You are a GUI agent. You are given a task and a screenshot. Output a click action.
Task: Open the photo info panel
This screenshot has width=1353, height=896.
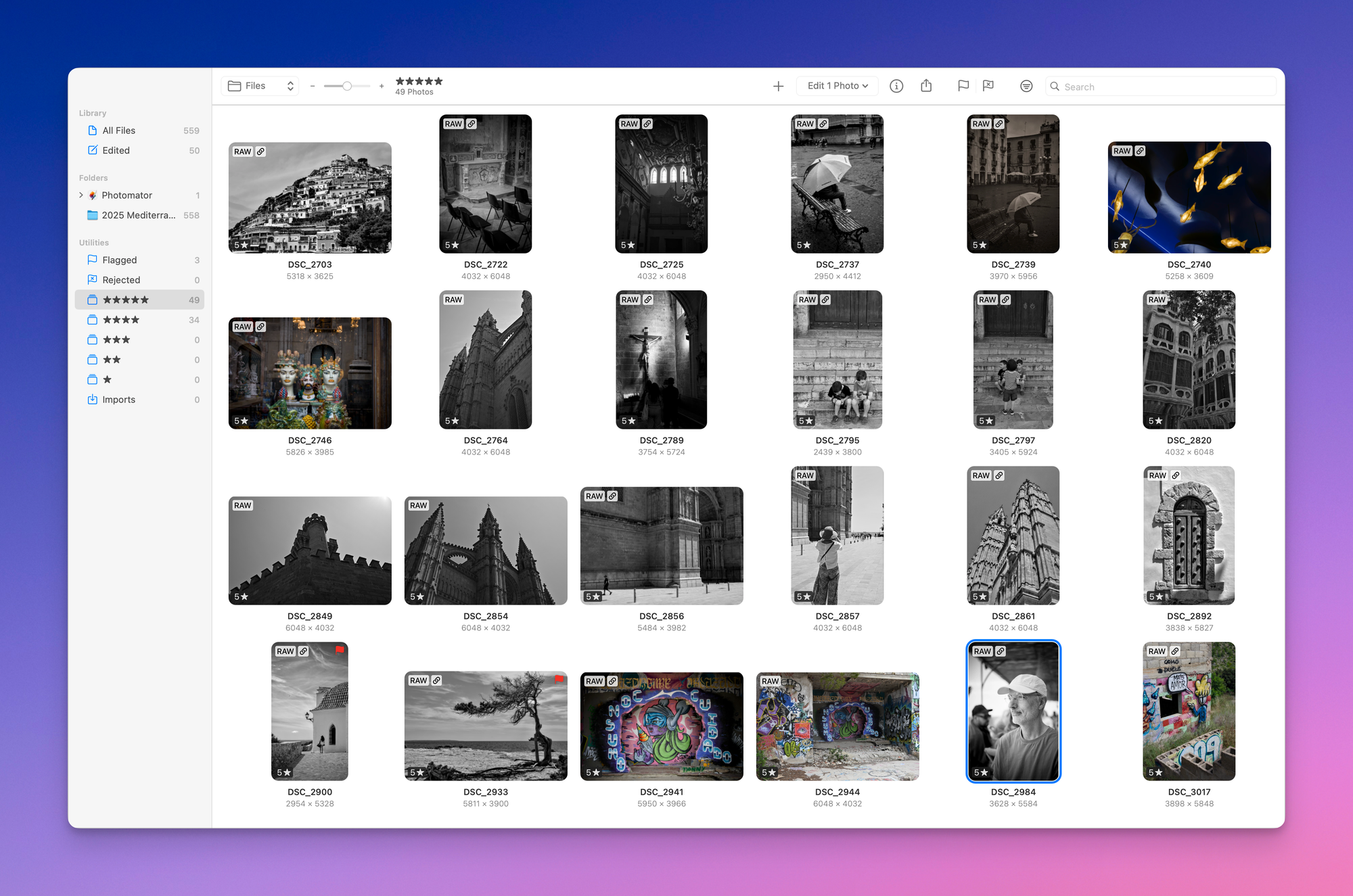click(x=896, y=86)
